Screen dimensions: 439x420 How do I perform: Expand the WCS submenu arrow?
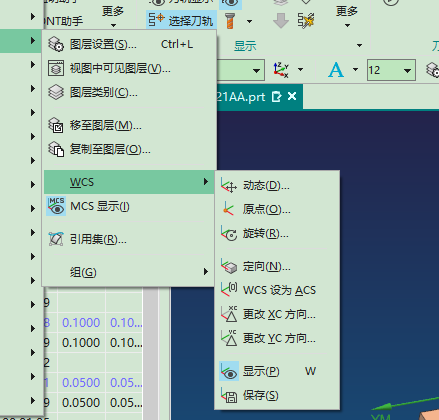pos(206,182)
